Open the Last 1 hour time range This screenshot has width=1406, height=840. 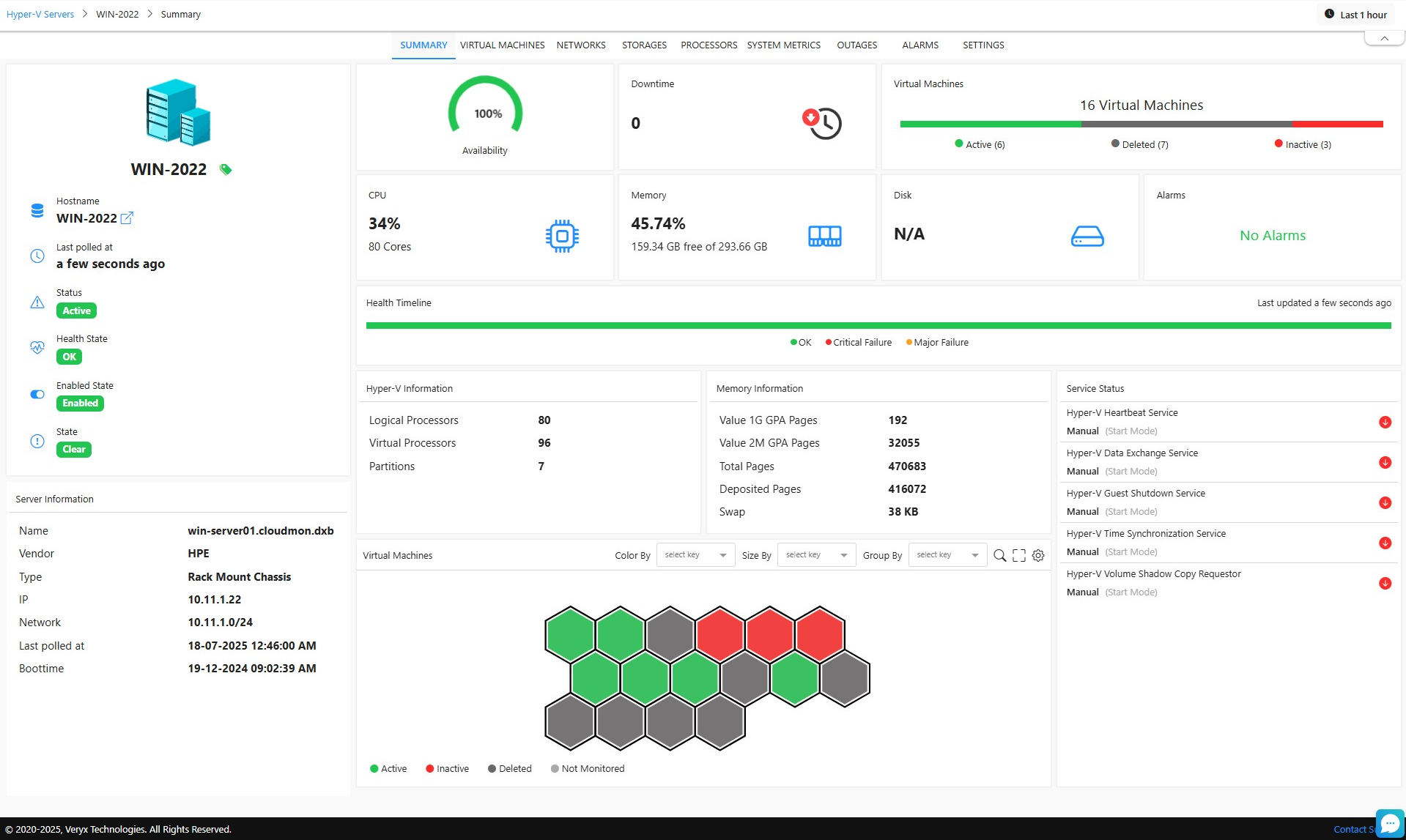(1356, 15)
